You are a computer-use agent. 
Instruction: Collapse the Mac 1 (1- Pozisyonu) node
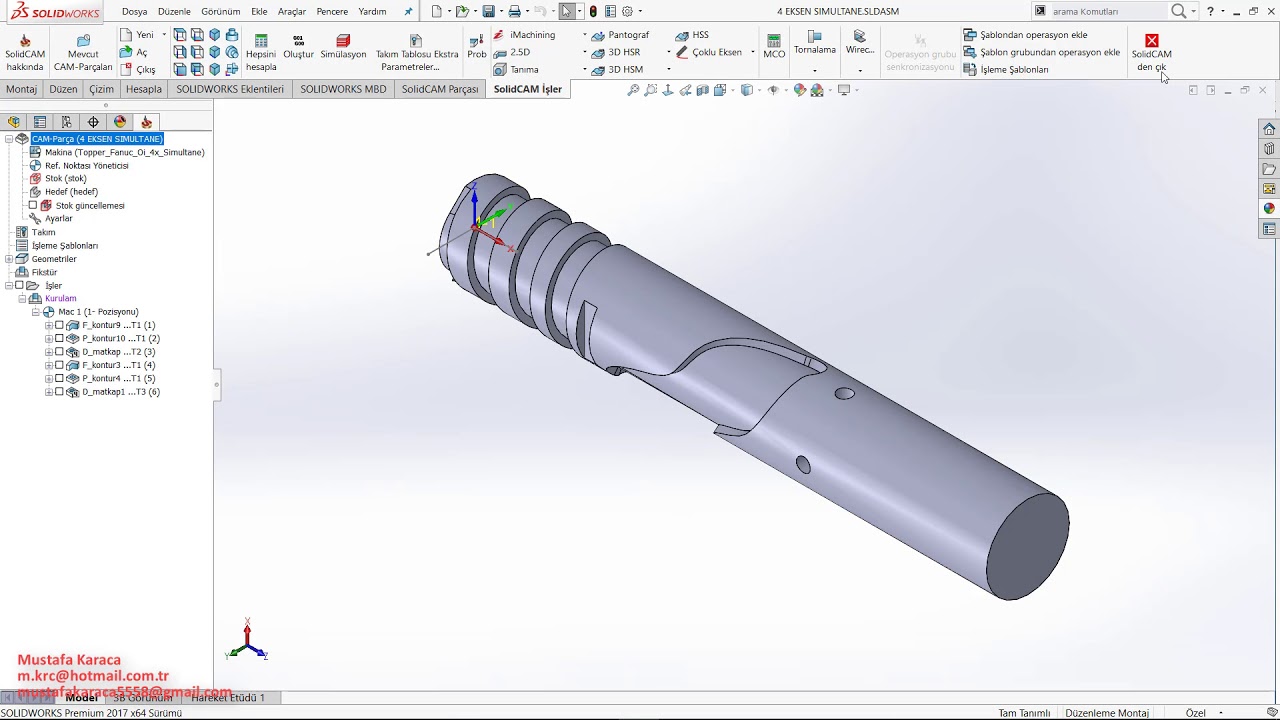36,312
